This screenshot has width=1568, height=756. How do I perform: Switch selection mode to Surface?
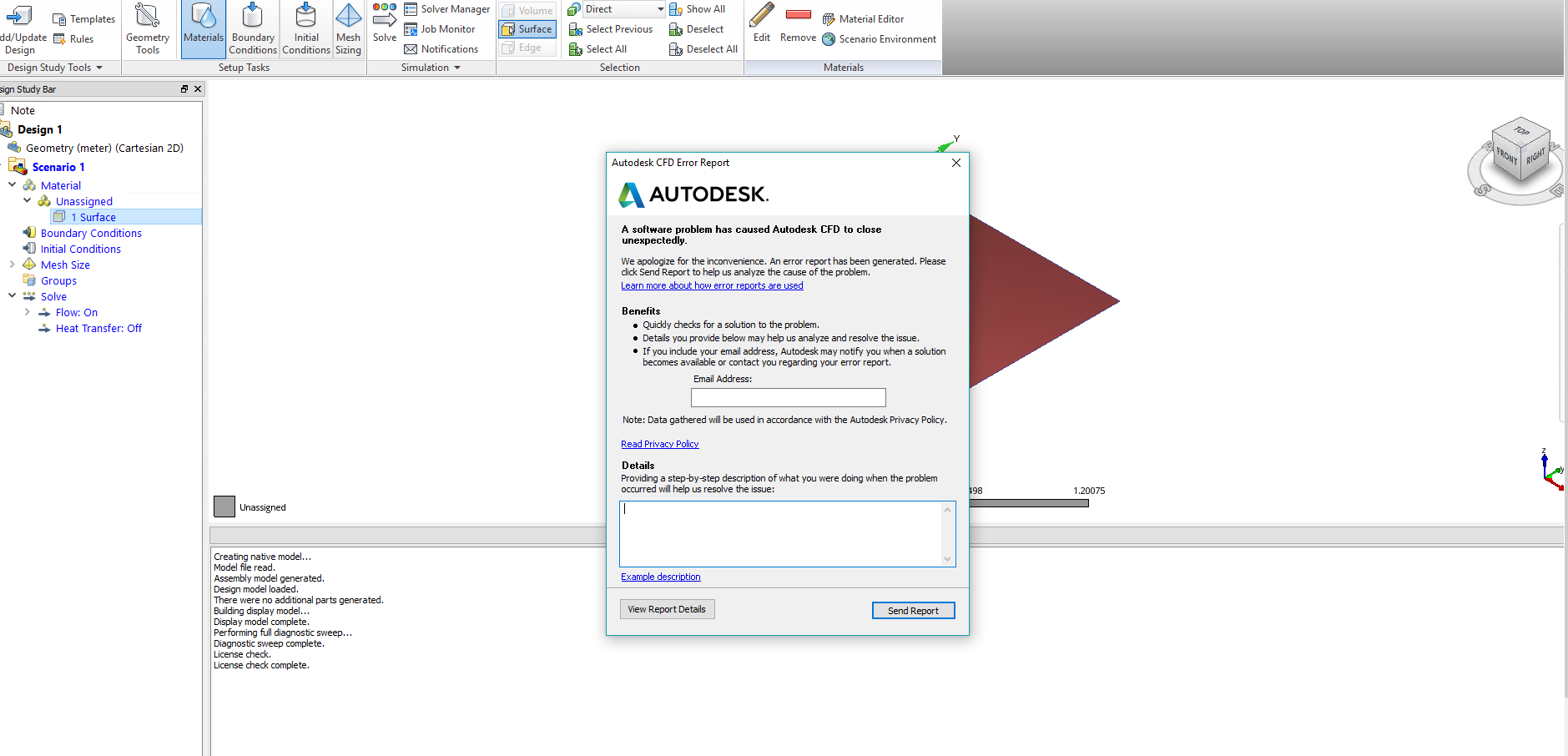pos(527,29)
